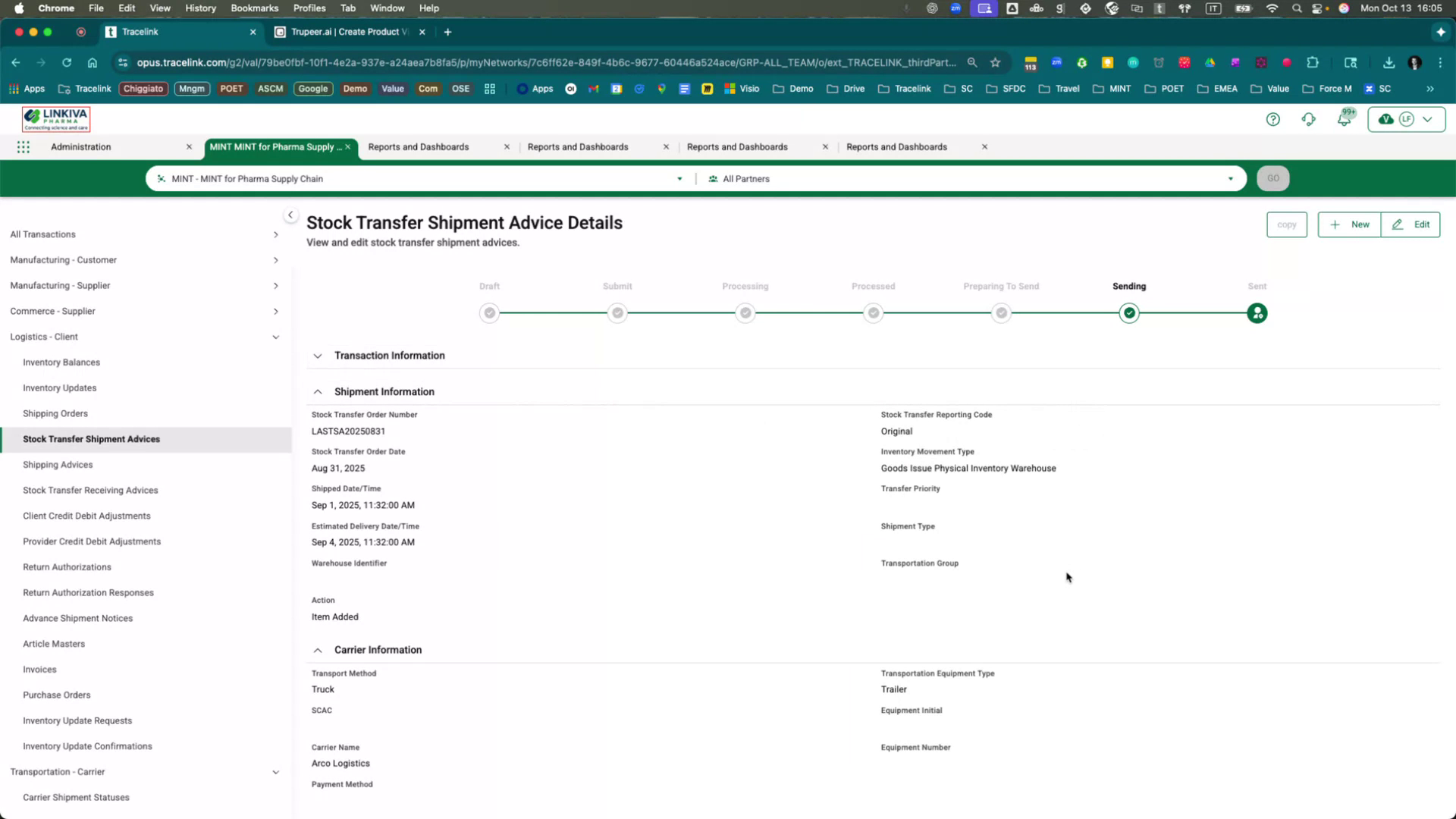Open the All Partners dropdown
The image size is (1456, 819).
[x=1230, y=178]
